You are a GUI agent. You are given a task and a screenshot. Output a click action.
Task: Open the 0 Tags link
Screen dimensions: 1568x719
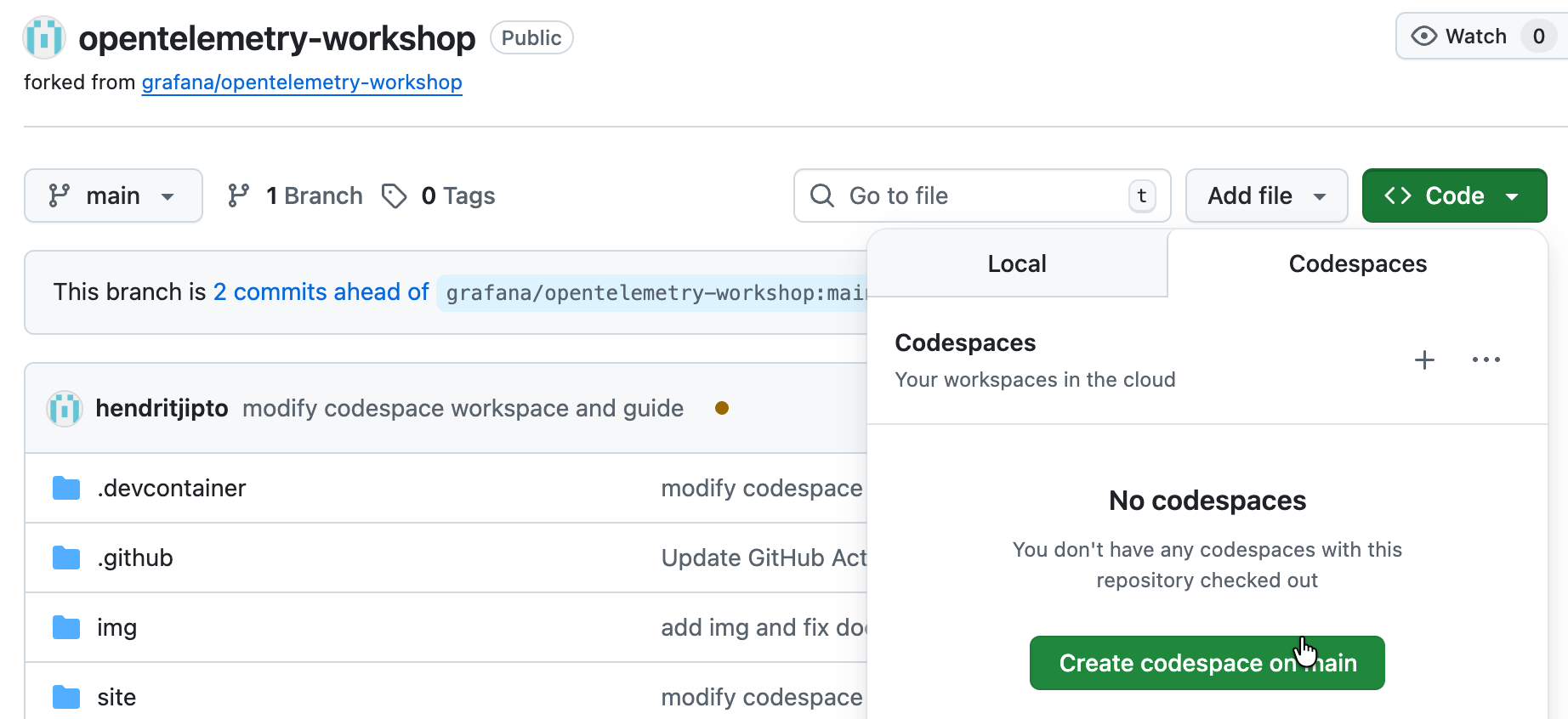(x=439, y=196)
